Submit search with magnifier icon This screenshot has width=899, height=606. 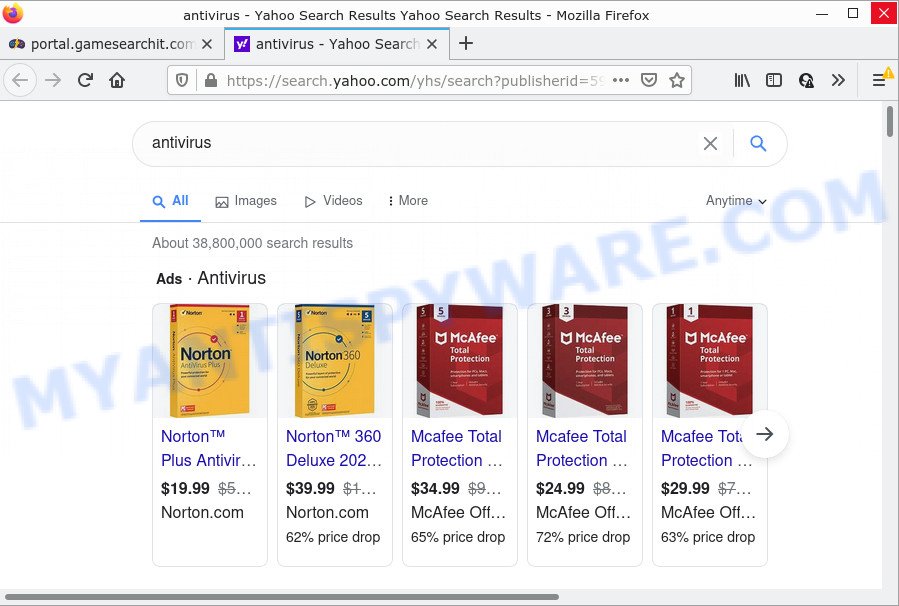point(758,143)
